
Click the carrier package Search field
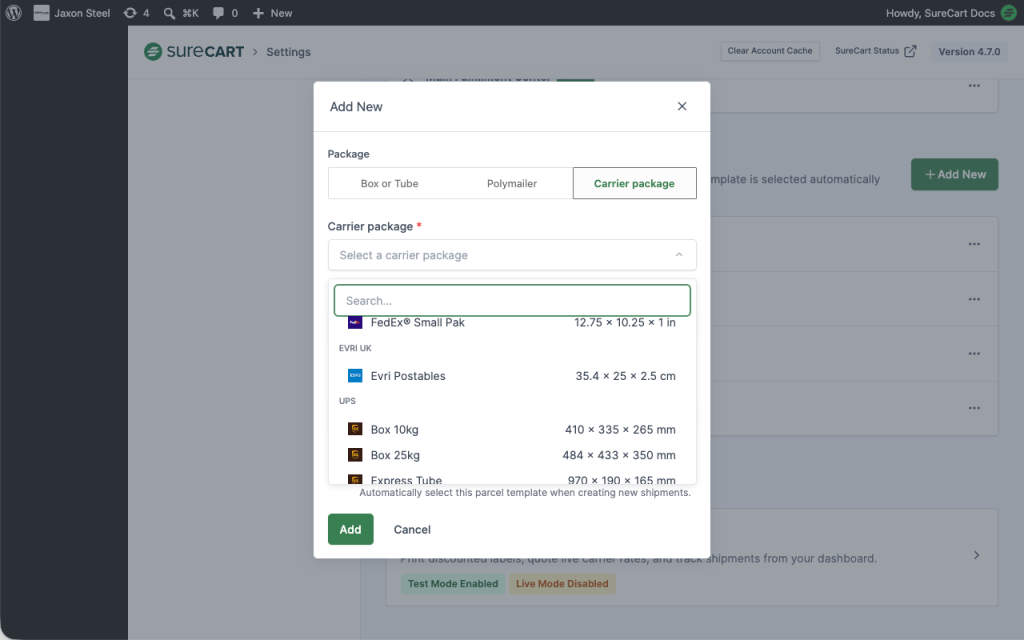(x=512, y=300)
